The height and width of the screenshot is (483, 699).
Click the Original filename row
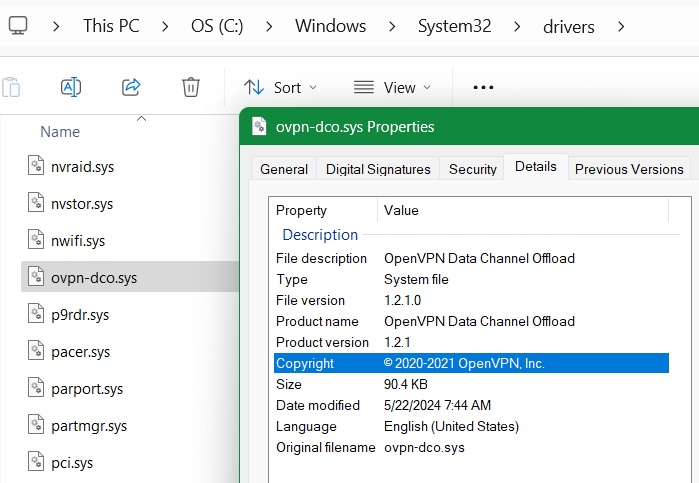(x=471, y=447)
